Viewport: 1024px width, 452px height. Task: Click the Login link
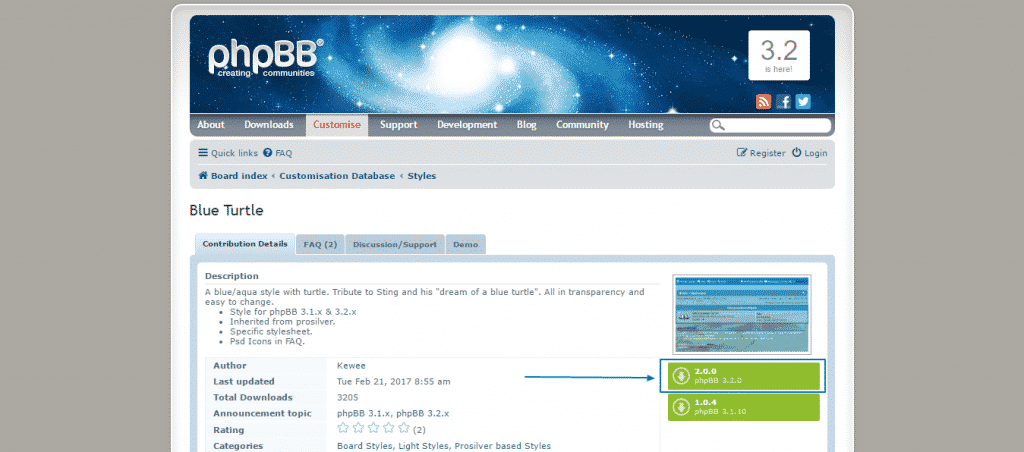tap(810, 153)
